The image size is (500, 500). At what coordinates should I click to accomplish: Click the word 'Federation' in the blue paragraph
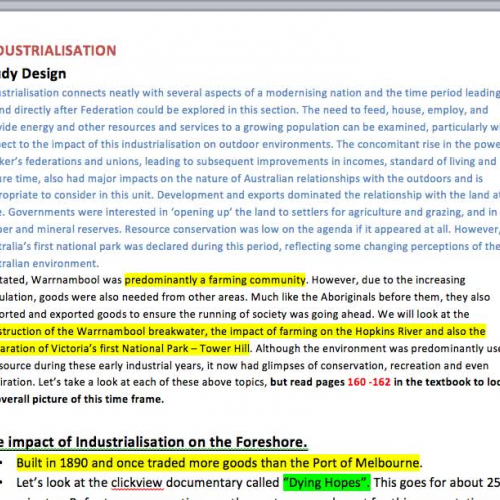106,110
